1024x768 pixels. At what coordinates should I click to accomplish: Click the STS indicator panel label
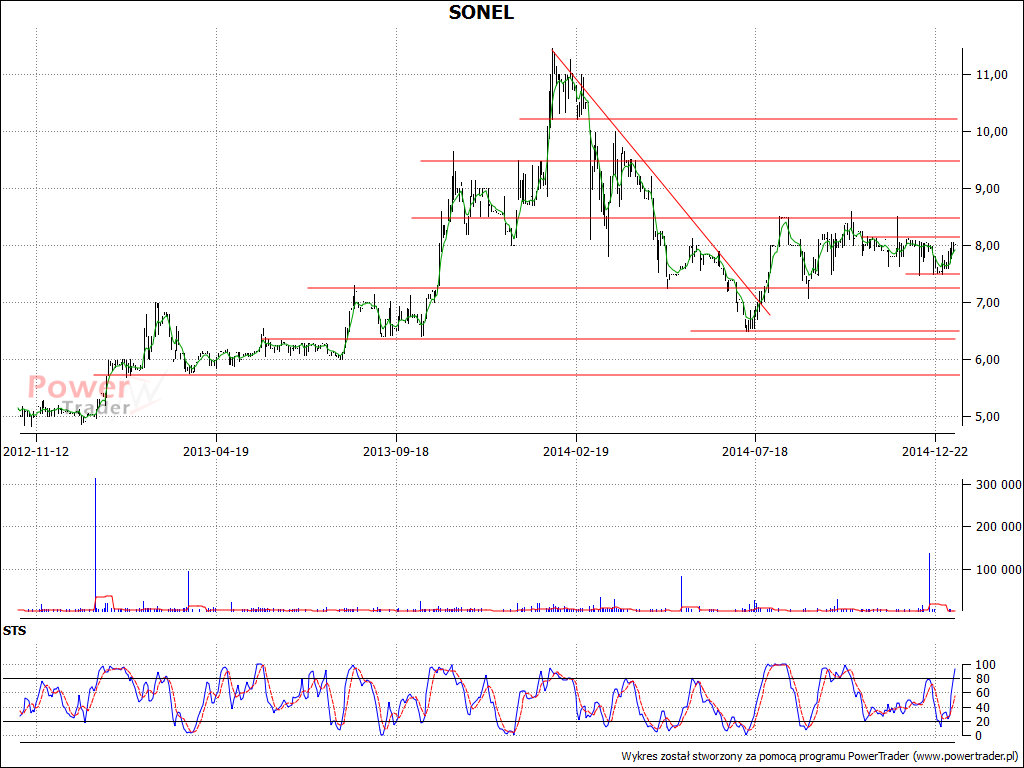pyautogui.click(x=14, y=632)
